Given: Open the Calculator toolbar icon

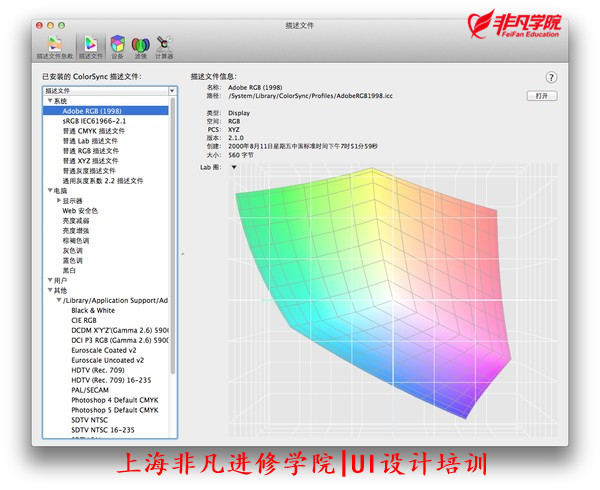Looking at the screenshot, I should (164, 47).
